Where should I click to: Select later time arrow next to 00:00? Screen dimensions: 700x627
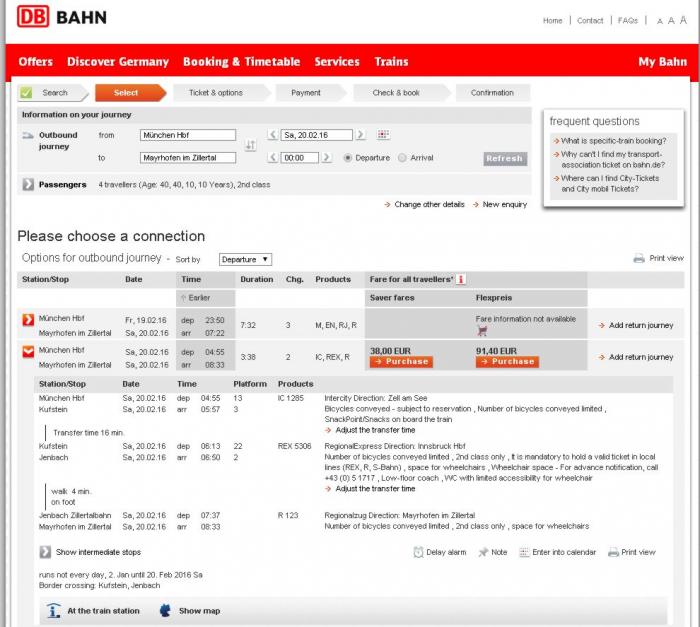click(327, 157)
